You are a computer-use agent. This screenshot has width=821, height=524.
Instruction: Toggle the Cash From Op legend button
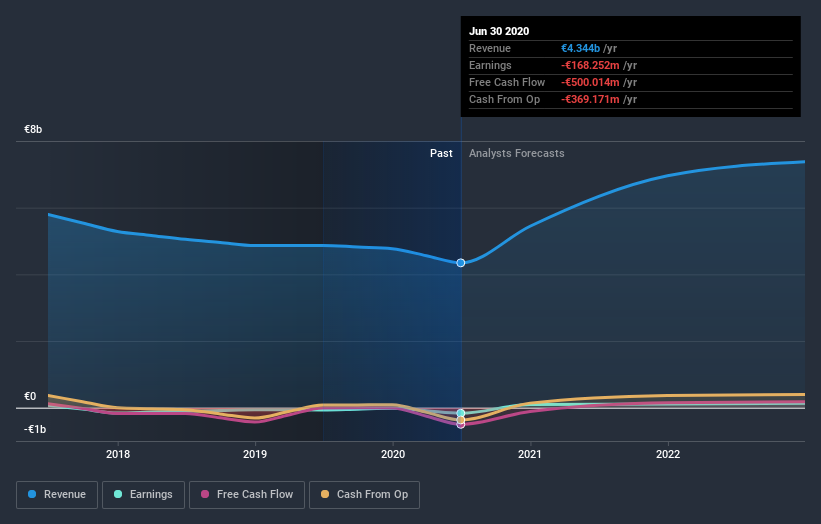(364, 495)
